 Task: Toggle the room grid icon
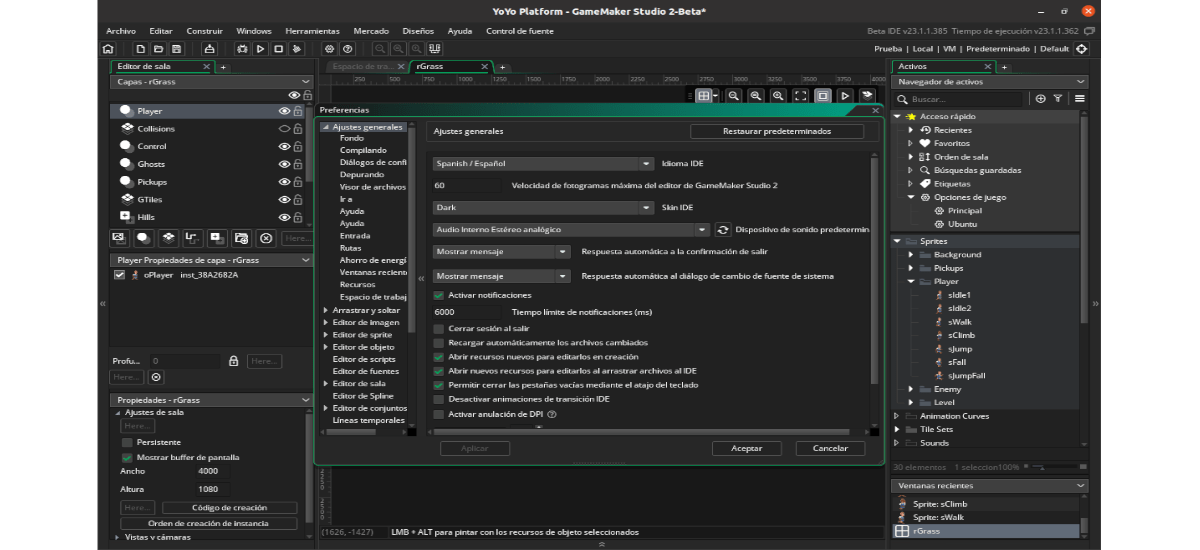(x=704, y=96)
